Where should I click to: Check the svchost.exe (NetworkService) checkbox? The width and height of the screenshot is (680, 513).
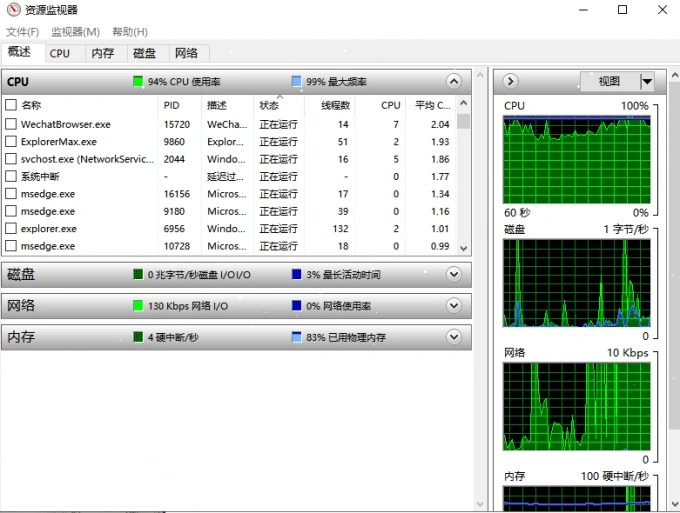pyautogui.click(x=11, y=159)
